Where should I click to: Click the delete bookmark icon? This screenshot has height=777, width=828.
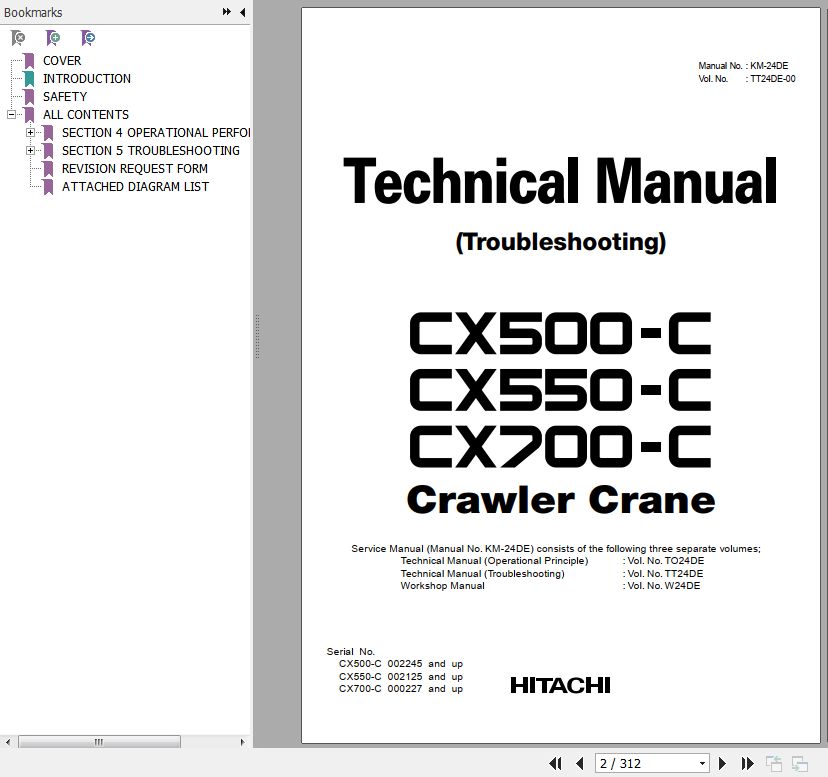[x=18, y=38]
